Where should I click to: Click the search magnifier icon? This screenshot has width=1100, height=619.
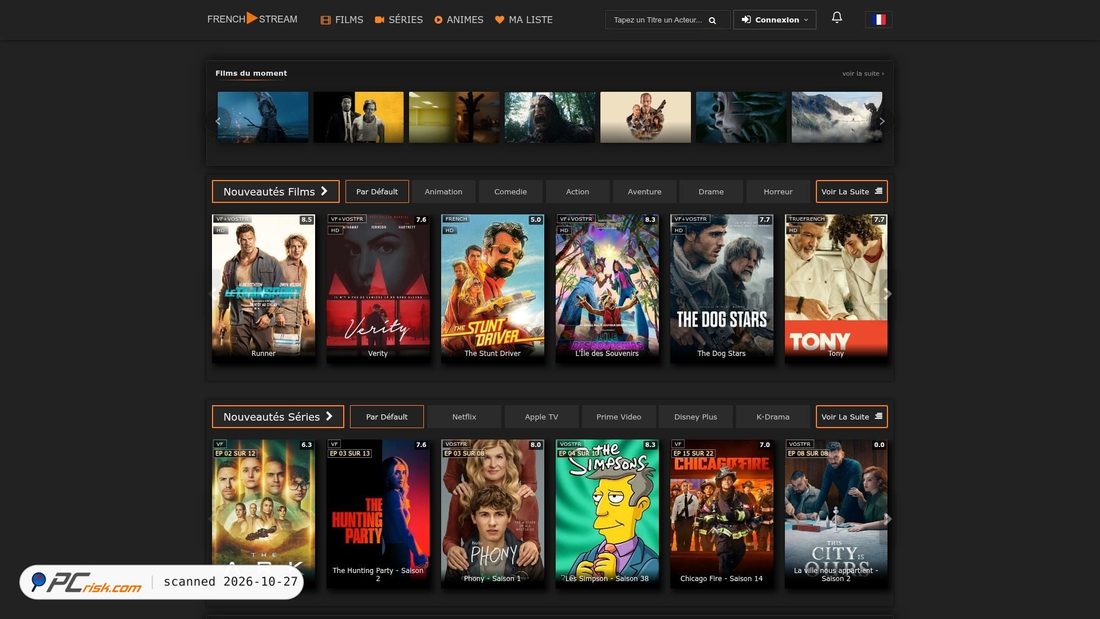pyautogui.click(x=712, y=20)
